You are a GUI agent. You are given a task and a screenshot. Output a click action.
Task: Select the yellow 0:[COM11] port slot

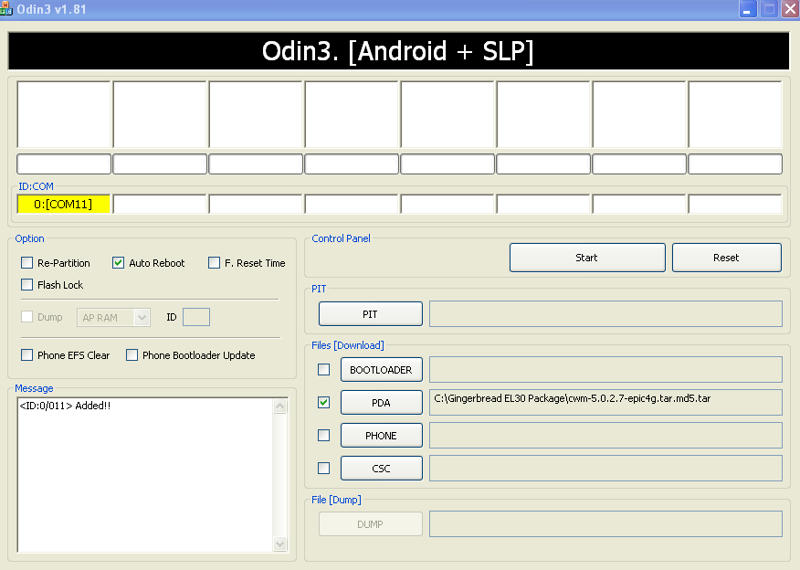tap(63, 204)
